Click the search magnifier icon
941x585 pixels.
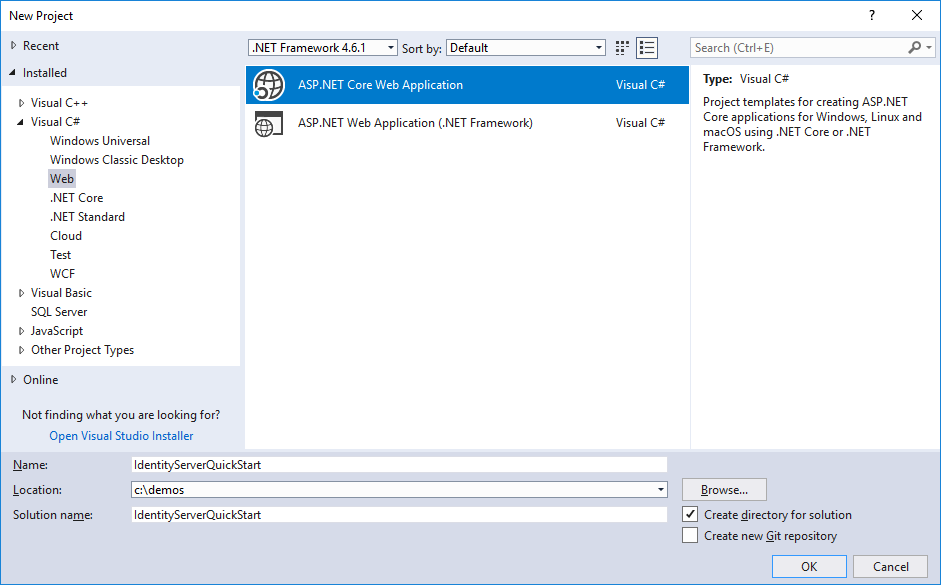(x=914, y=47)
